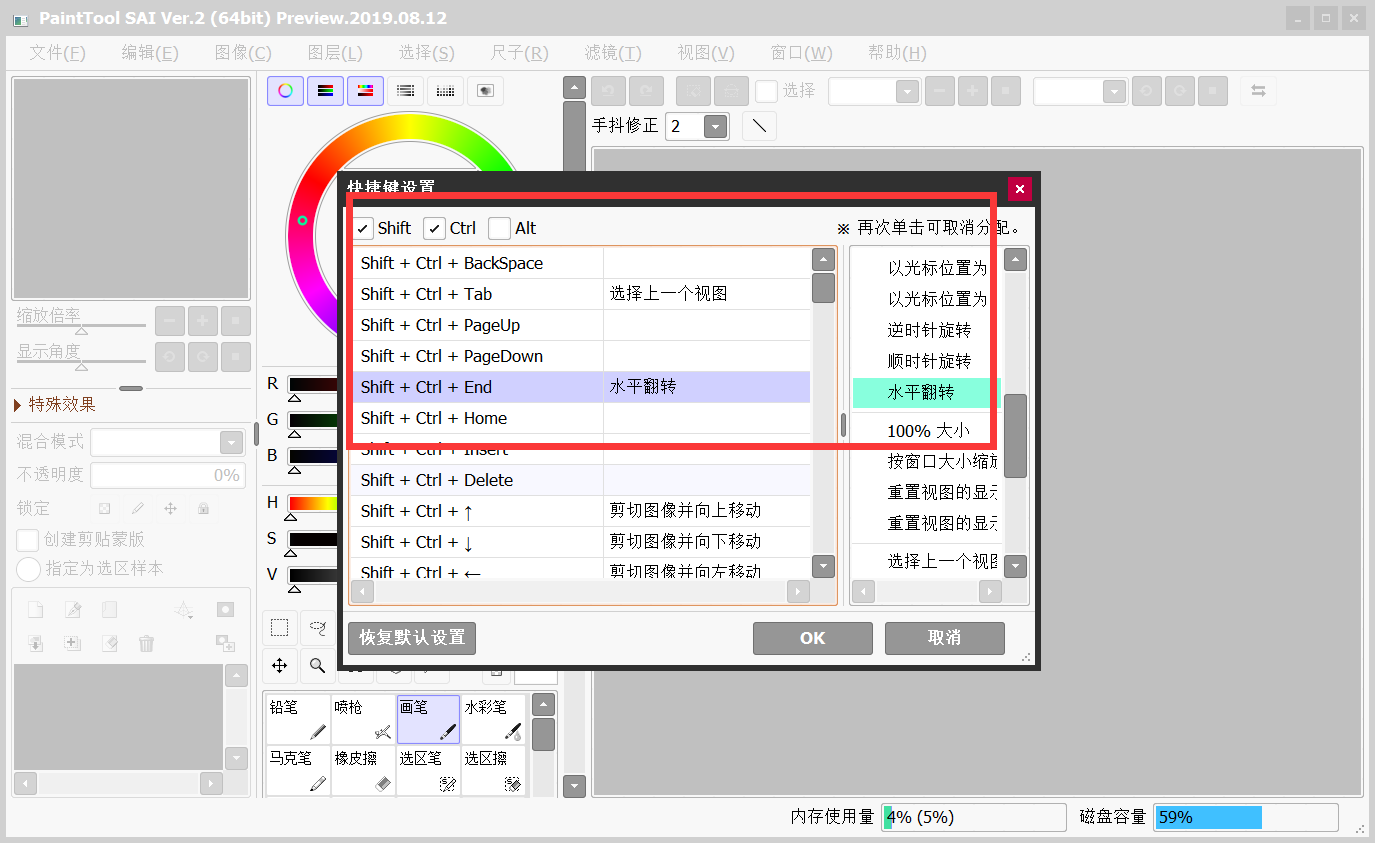Open the dropdown left of the toolbar minus button
The height and width of the screenshot is (843, 1375).
(907, 91)
